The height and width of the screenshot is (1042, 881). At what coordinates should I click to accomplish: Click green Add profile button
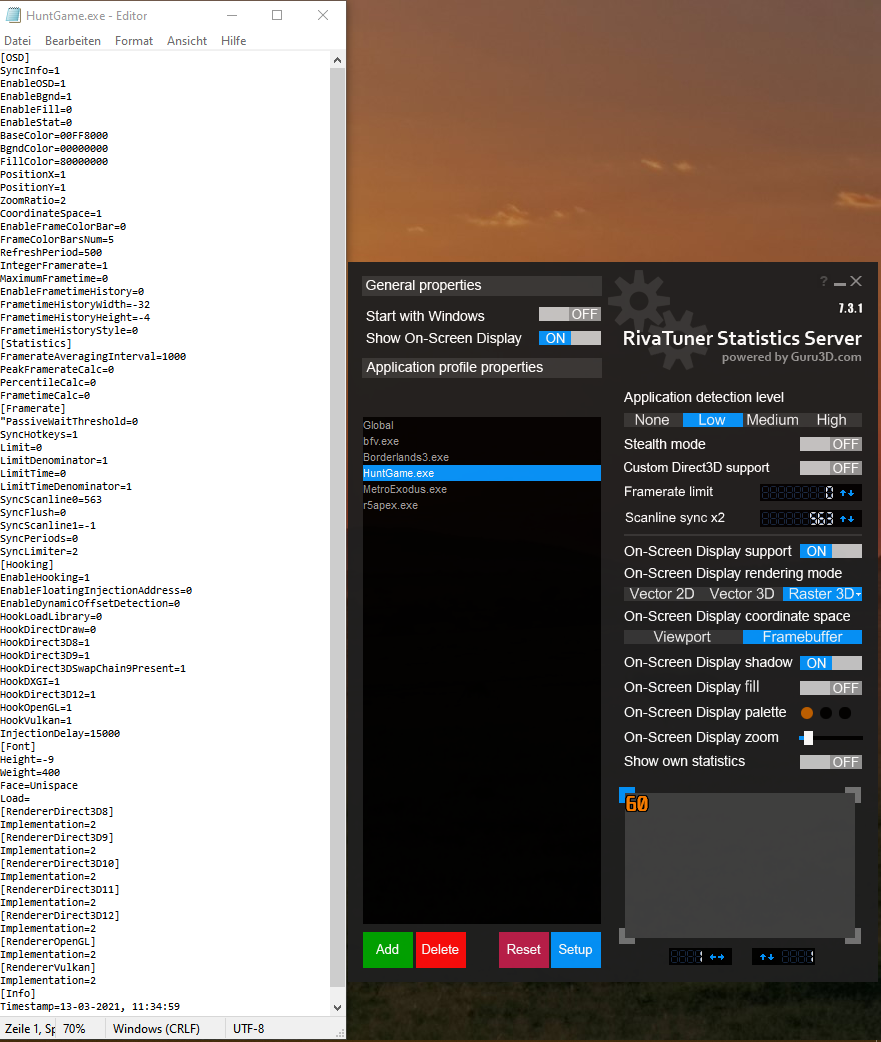(387, 950)
